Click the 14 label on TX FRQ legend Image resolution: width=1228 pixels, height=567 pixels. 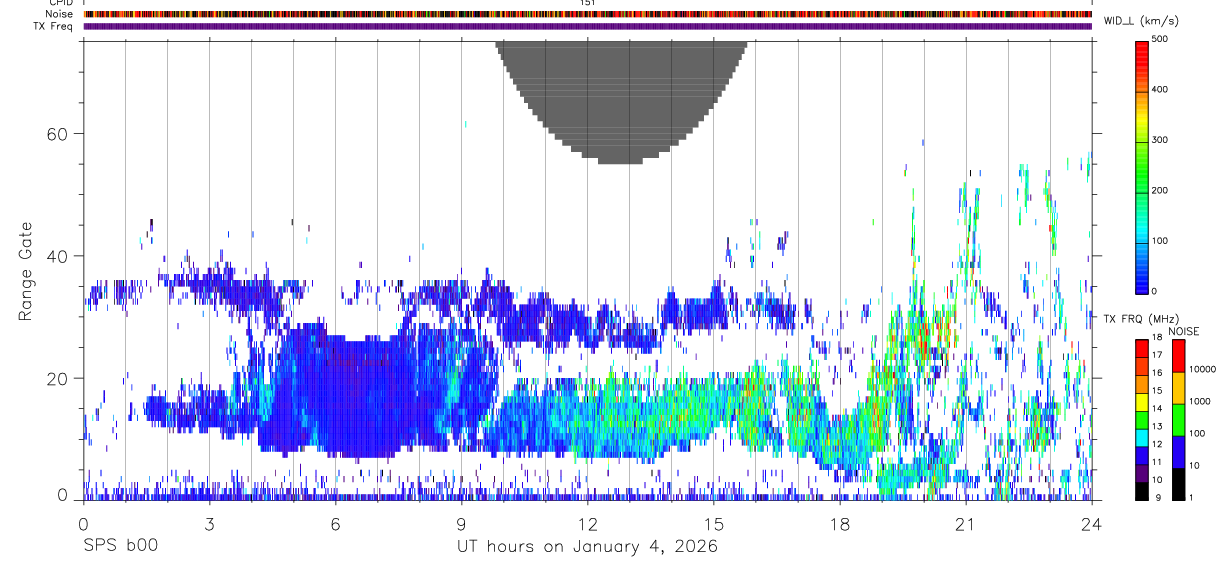[x=1157, y=409]
